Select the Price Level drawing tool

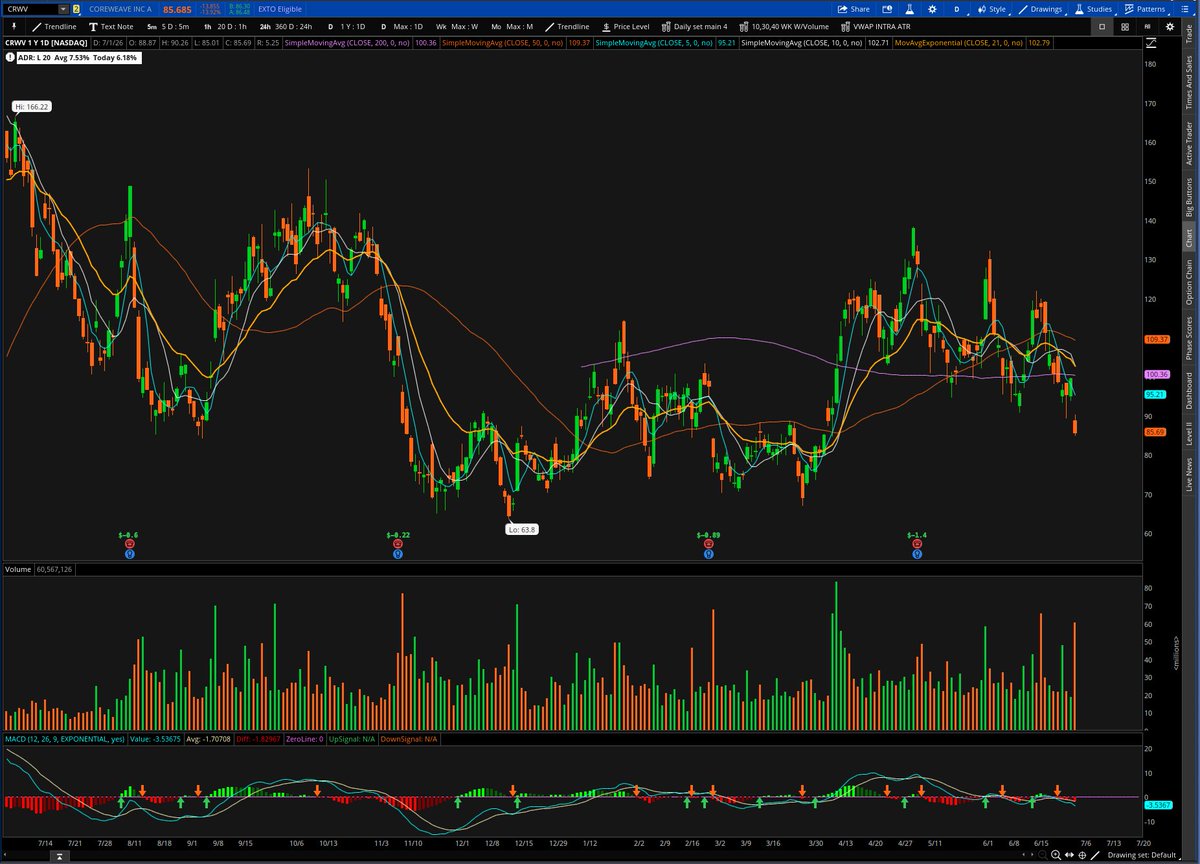[625, 26]
